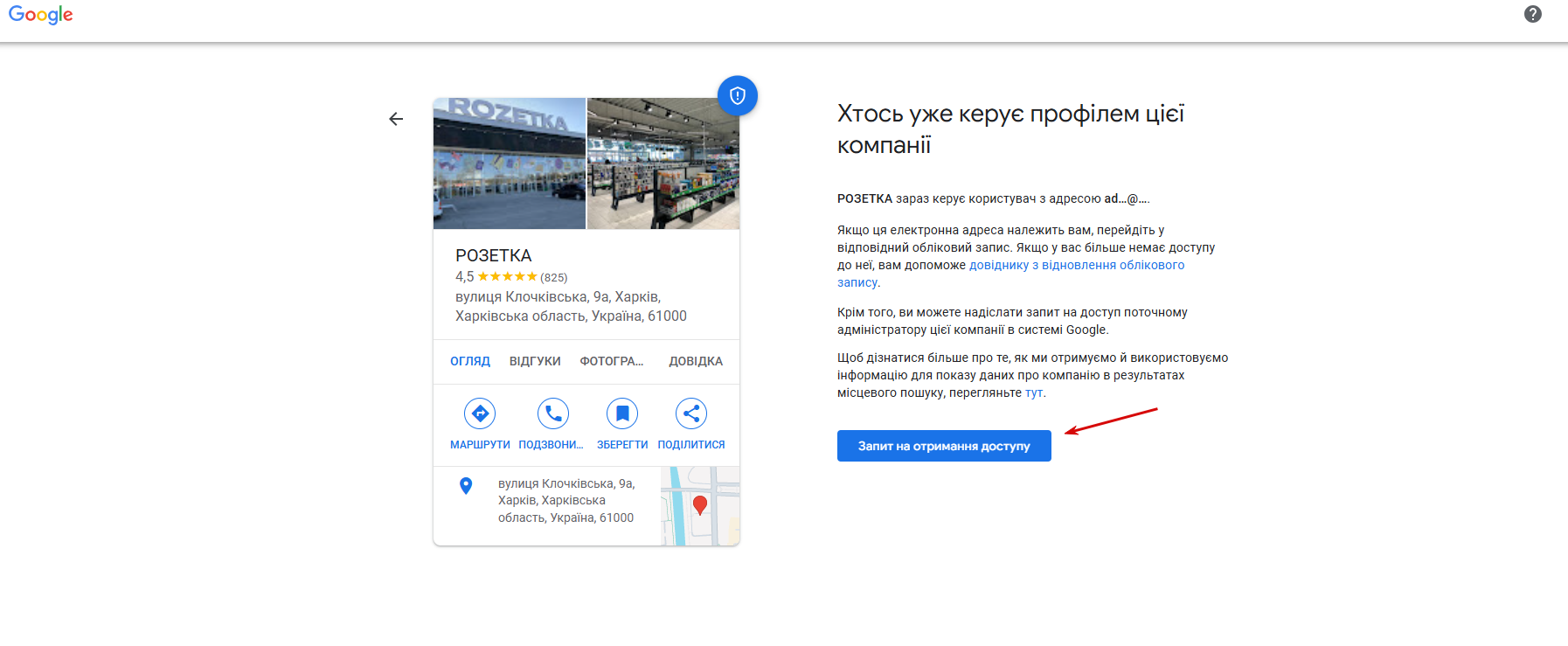Click the (825) reviews count
The image size is (1568, 646).
[x=554, y=277]
